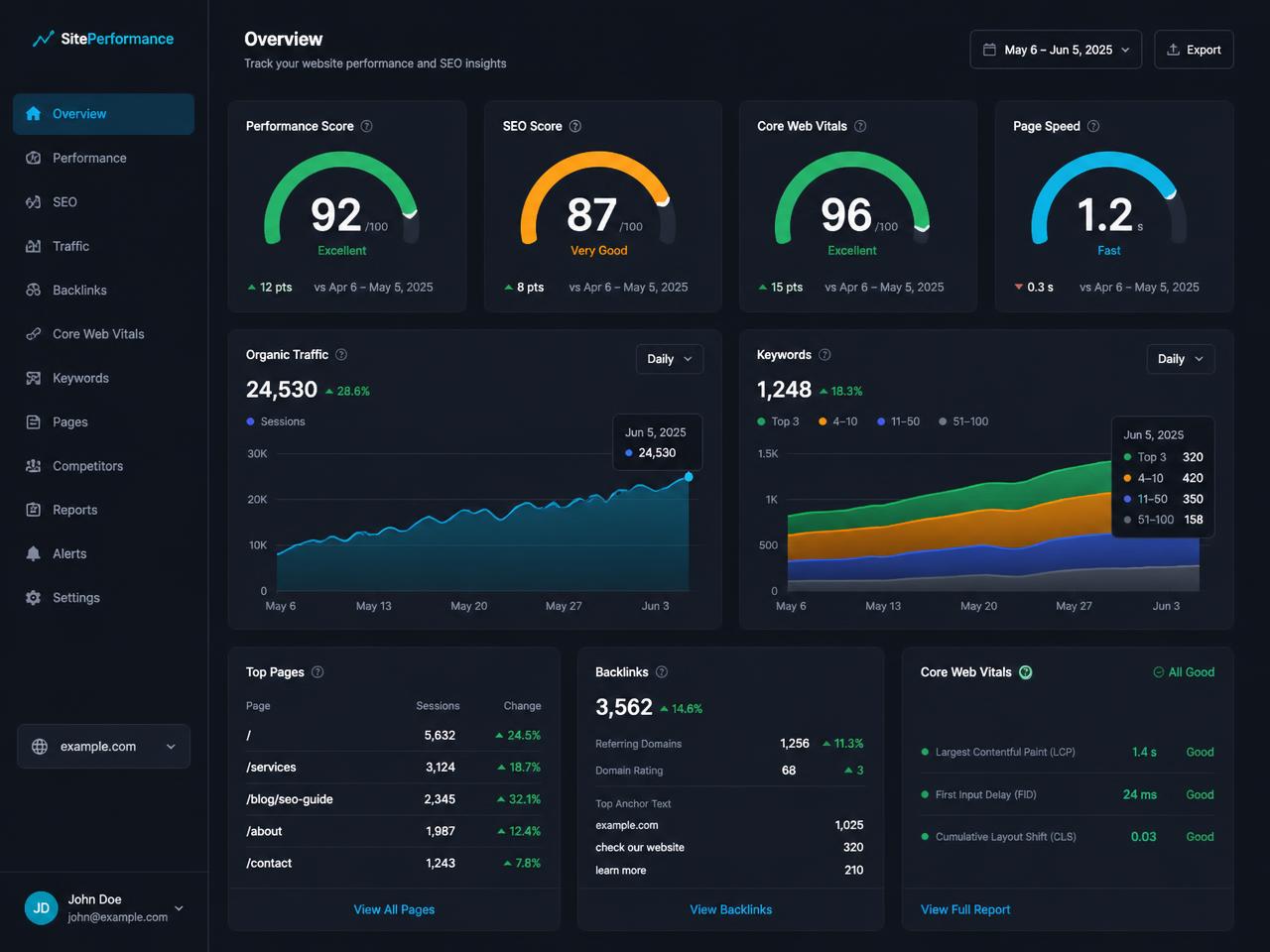The image size is (1270, 952).
Task: Click the help icon next to SEO Score
Action: point(575,126)
